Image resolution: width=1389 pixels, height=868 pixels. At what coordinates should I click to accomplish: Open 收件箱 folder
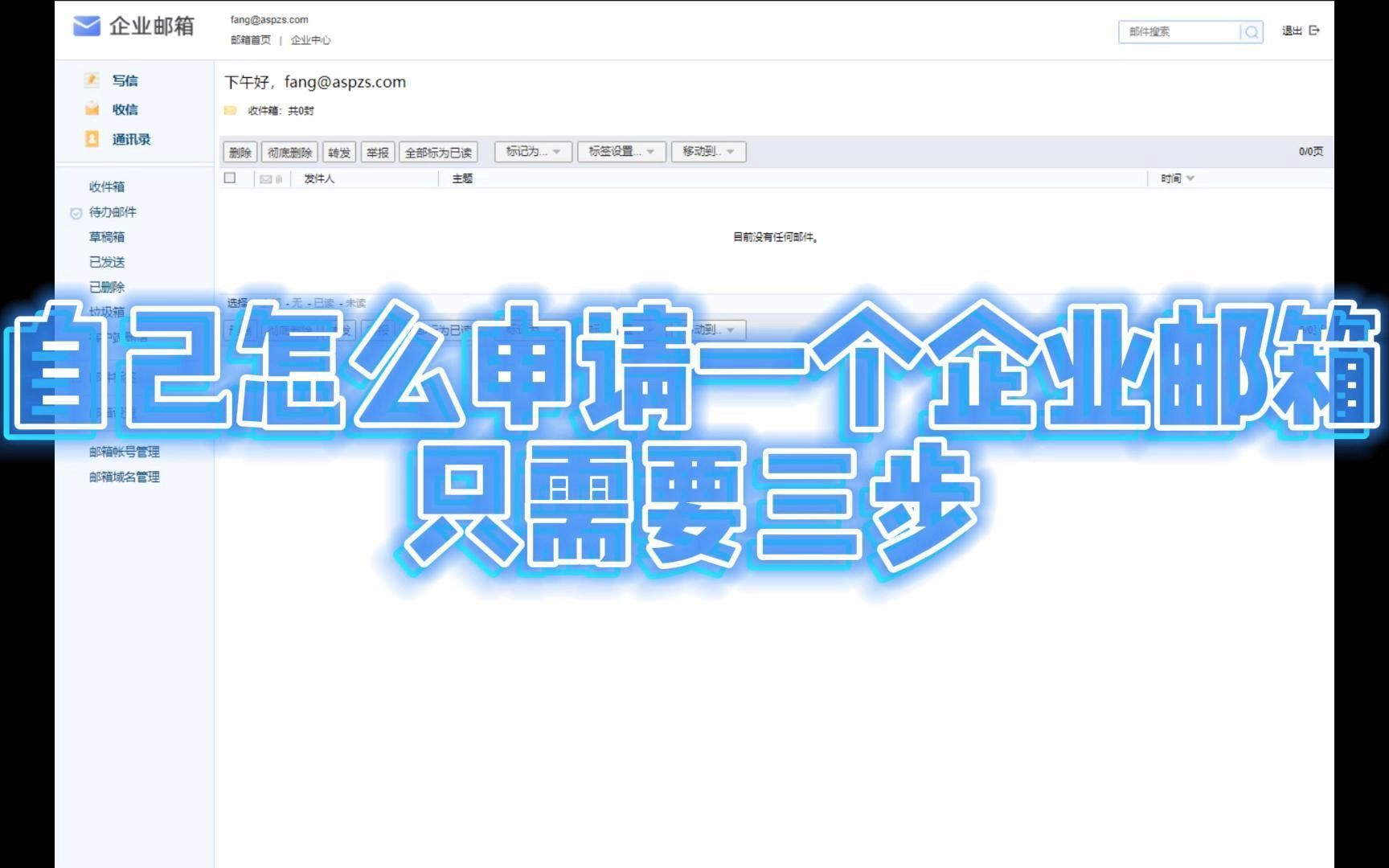coord(107,187)
